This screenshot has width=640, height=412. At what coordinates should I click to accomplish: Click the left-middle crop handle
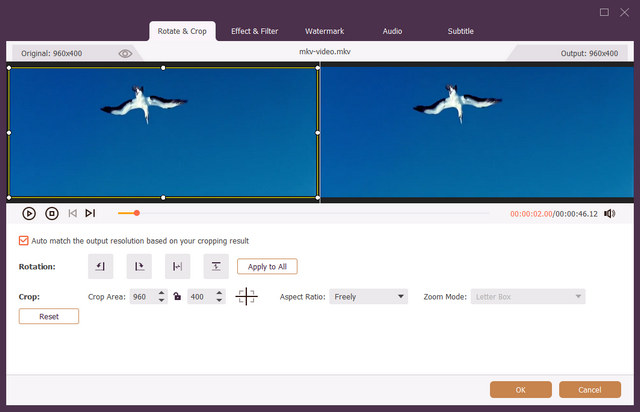pos(9,133)
